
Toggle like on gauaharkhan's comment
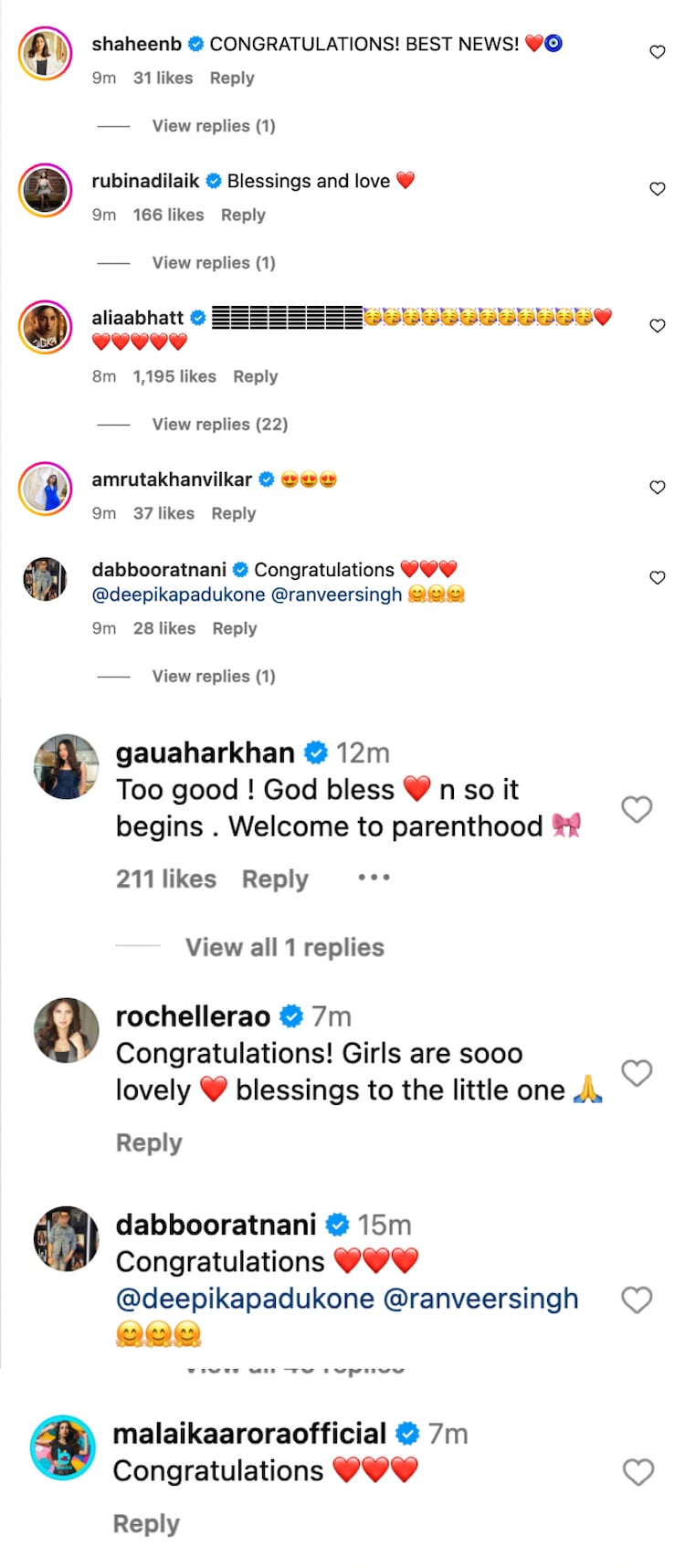[x=637, y=809]
